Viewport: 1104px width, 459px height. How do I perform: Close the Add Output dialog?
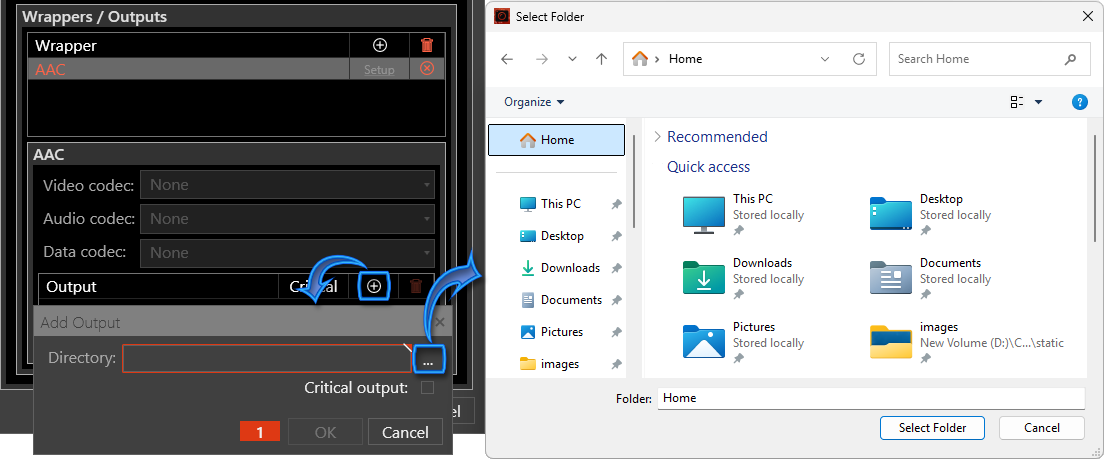click(x=440, y=322)
